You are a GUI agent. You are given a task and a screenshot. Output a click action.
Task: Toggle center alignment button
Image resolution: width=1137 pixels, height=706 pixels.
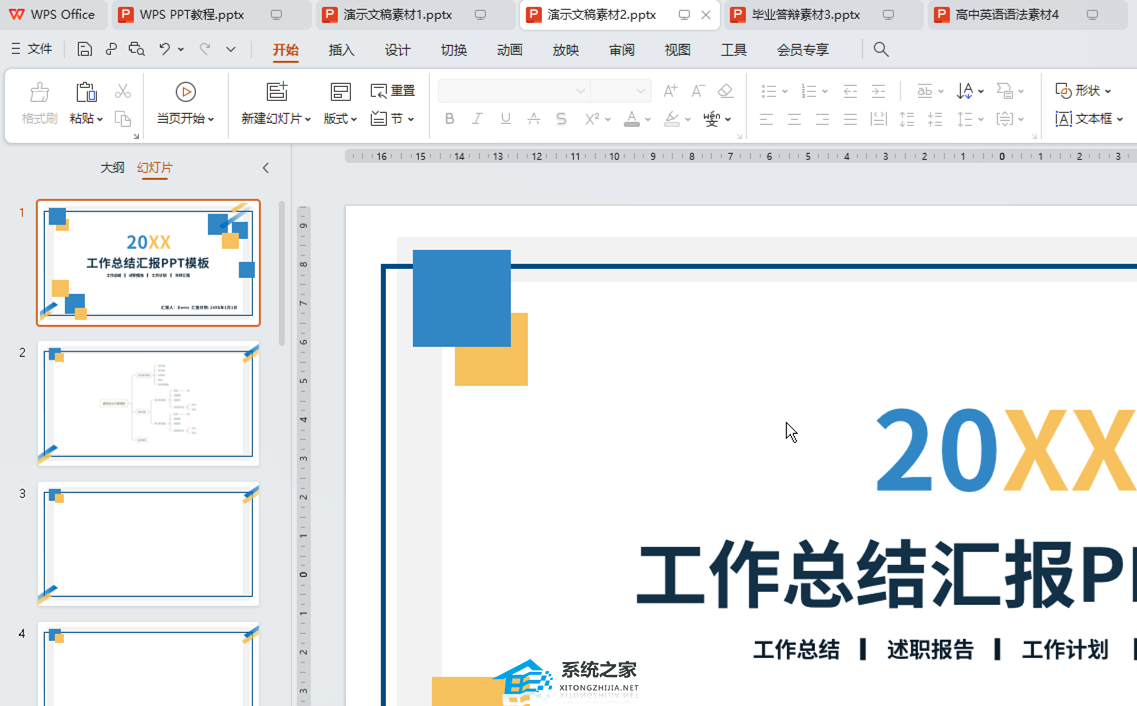tap(794, 119)
